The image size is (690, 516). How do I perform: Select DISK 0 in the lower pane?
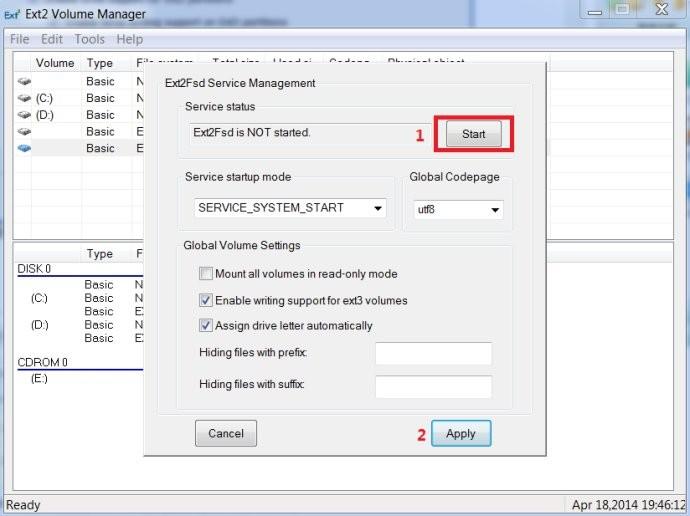point(34,268)
